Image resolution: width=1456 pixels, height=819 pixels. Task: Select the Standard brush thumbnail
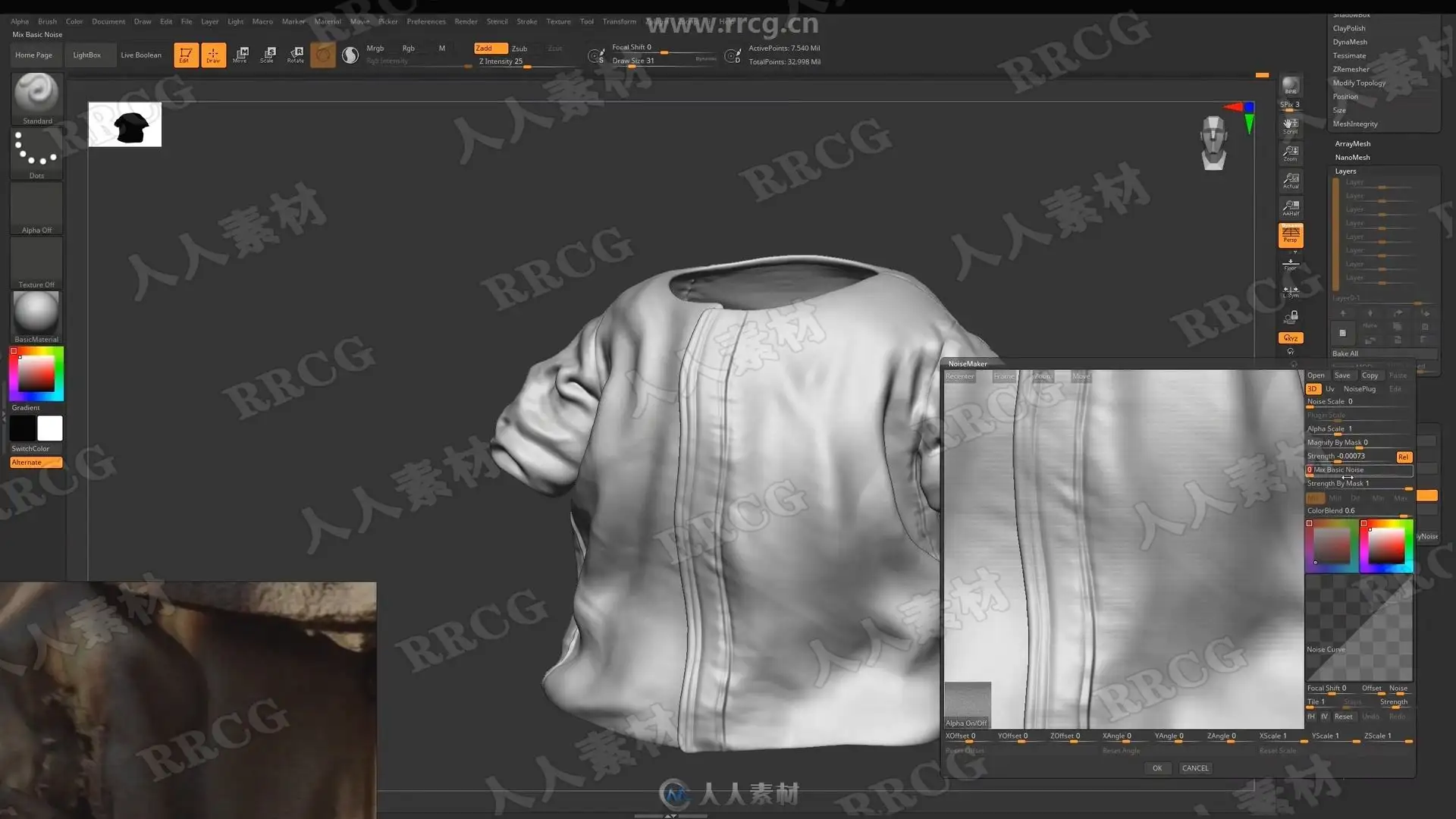coord(36,95)
